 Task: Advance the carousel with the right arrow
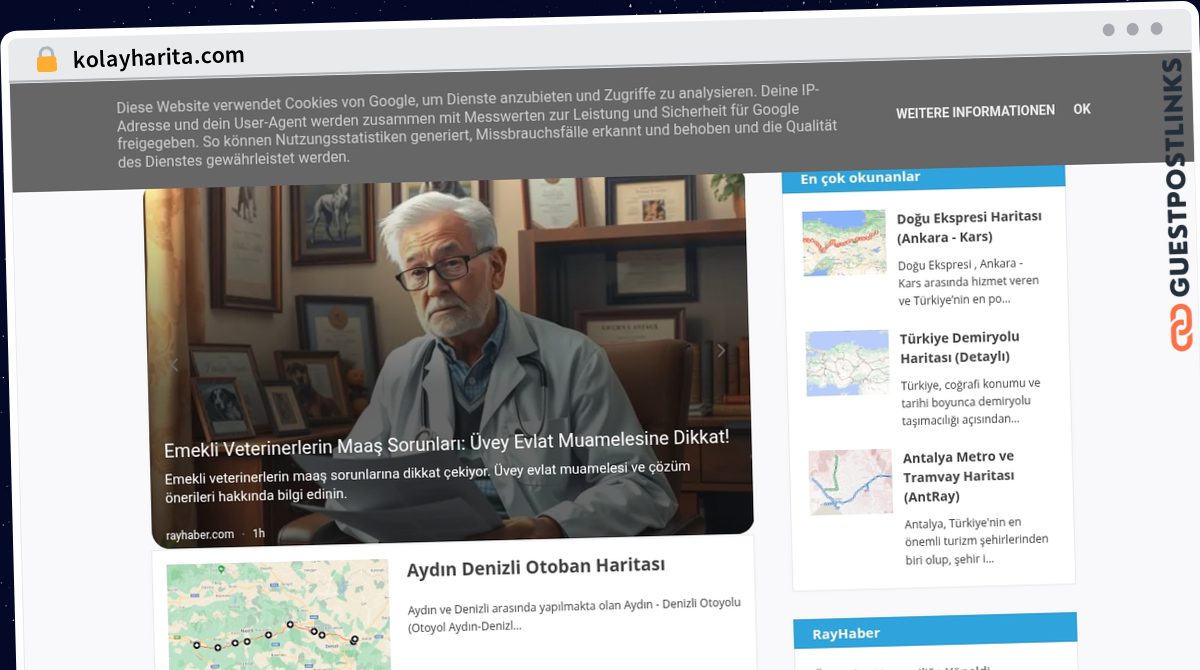pyautogui.click(x=721, y=350)
